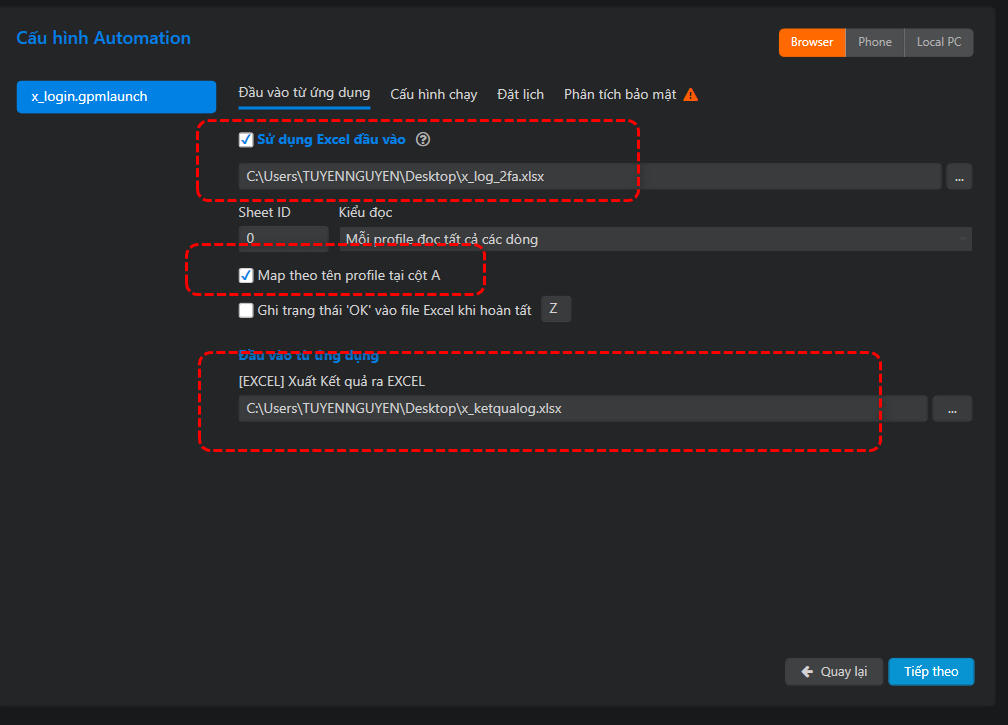Choose the Browser platform button
1008x725 pixels.
[811, 42]
